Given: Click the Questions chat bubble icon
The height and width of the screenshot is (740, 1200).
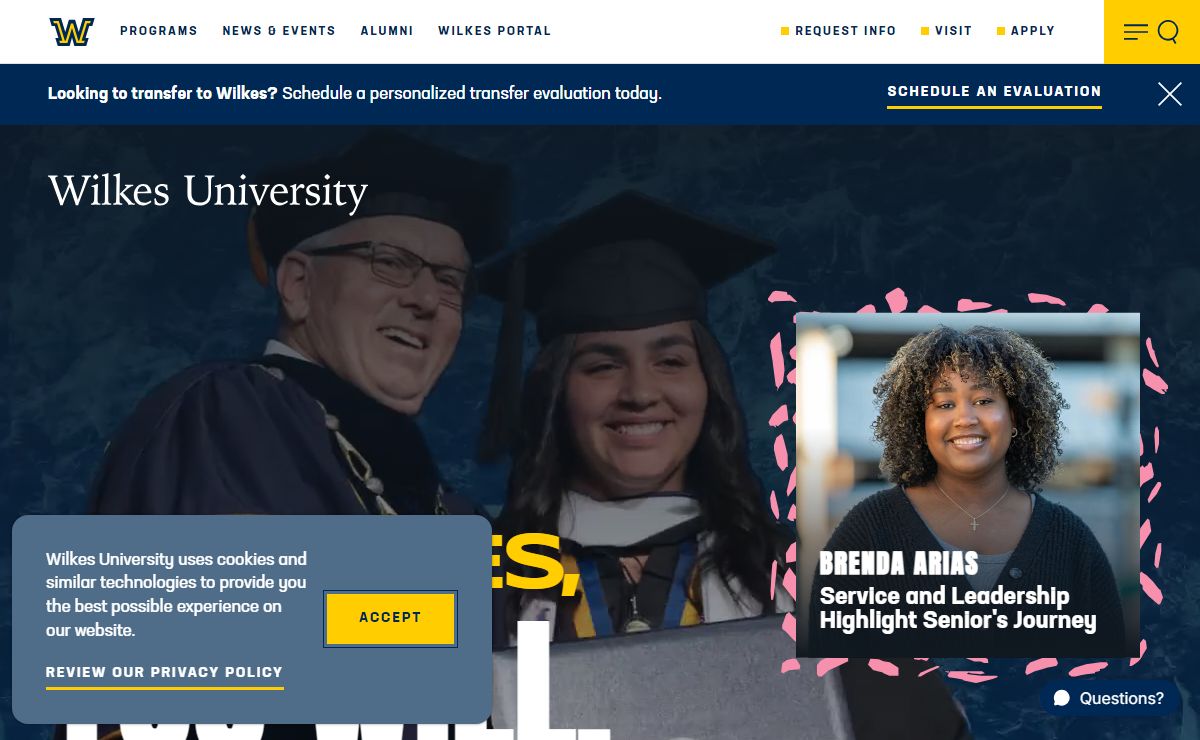Looking at the screenshot, I should point(1062,698).
